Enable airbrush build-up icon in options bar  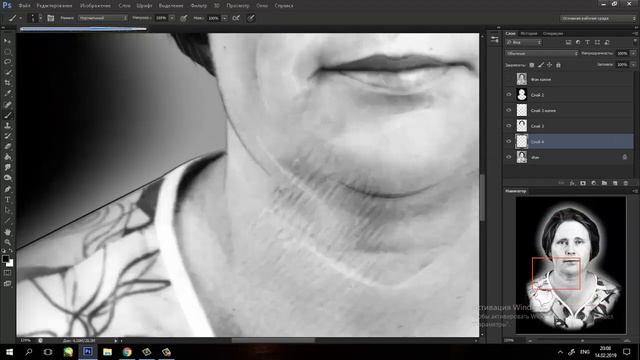point(236,18)
